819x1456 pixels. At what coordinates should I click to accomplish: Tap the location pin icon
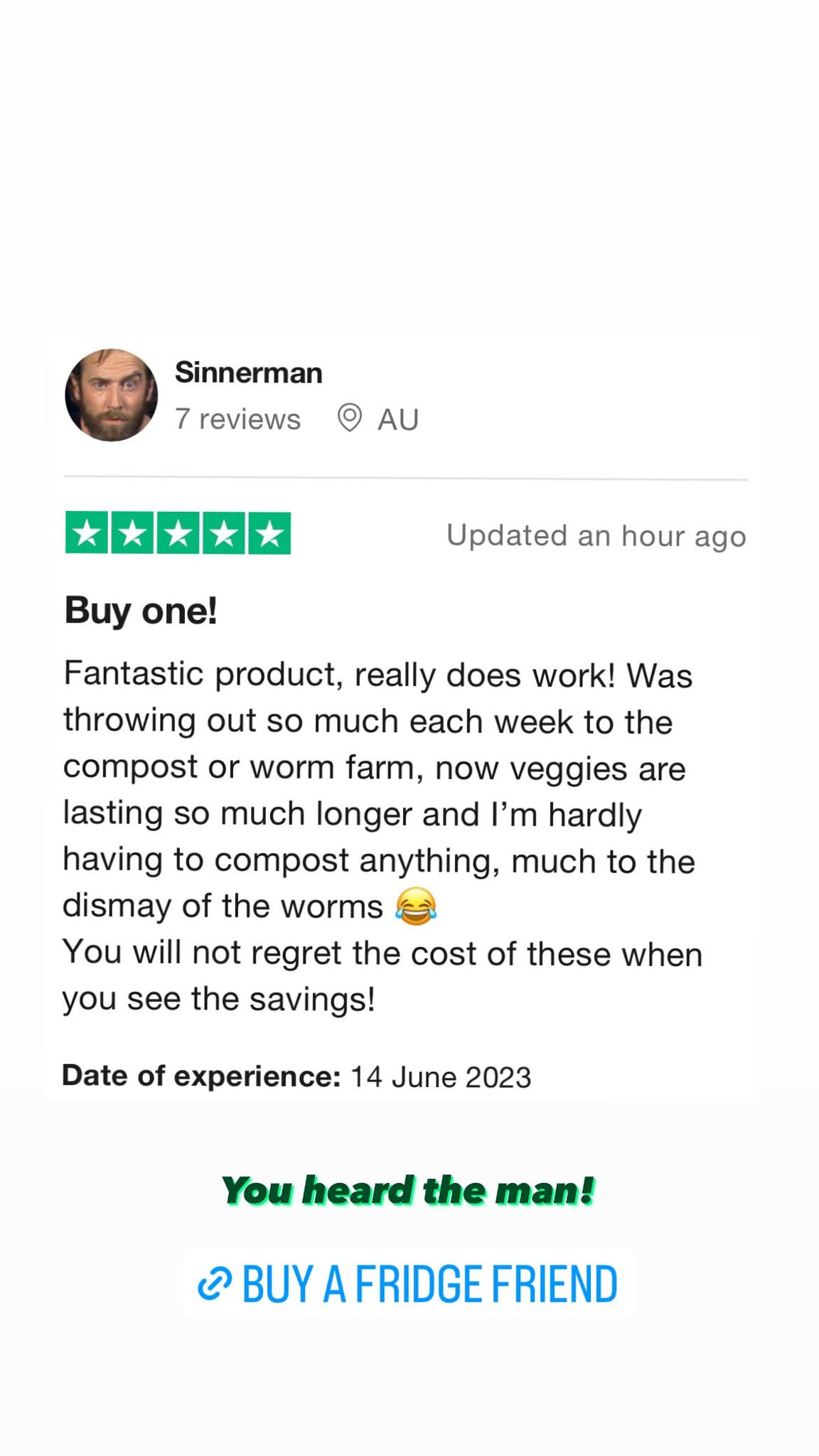(349, 418)
